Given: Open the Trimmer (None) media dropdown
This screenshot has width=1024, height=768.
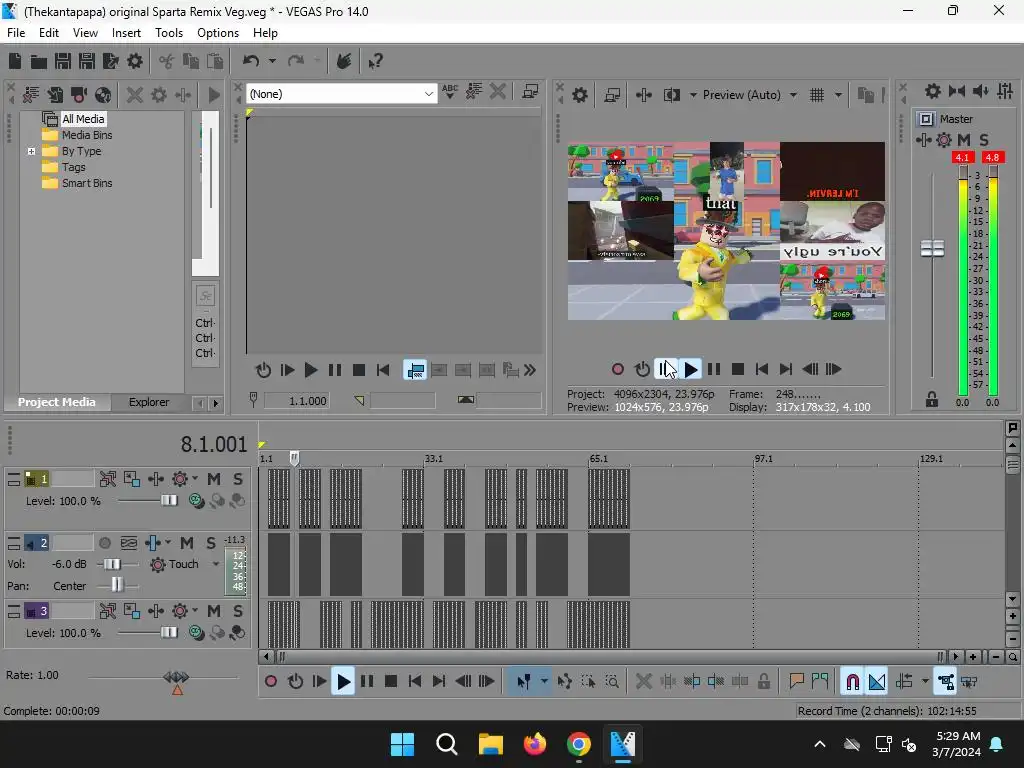Looking at the screenshot, I should tap(428, 94).
